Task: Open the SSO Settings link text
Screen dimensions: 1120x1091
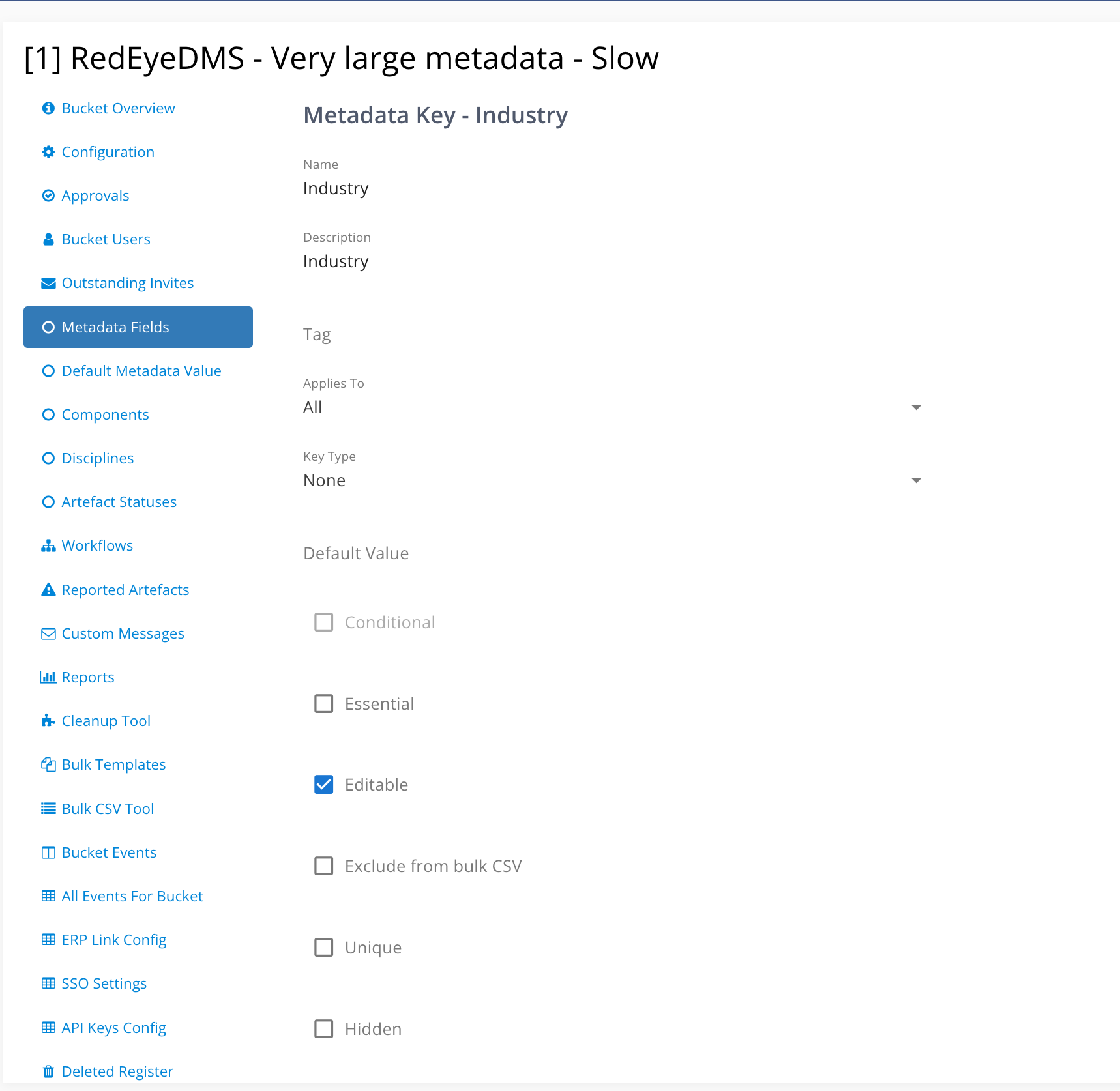Action: tap(104, 983)
